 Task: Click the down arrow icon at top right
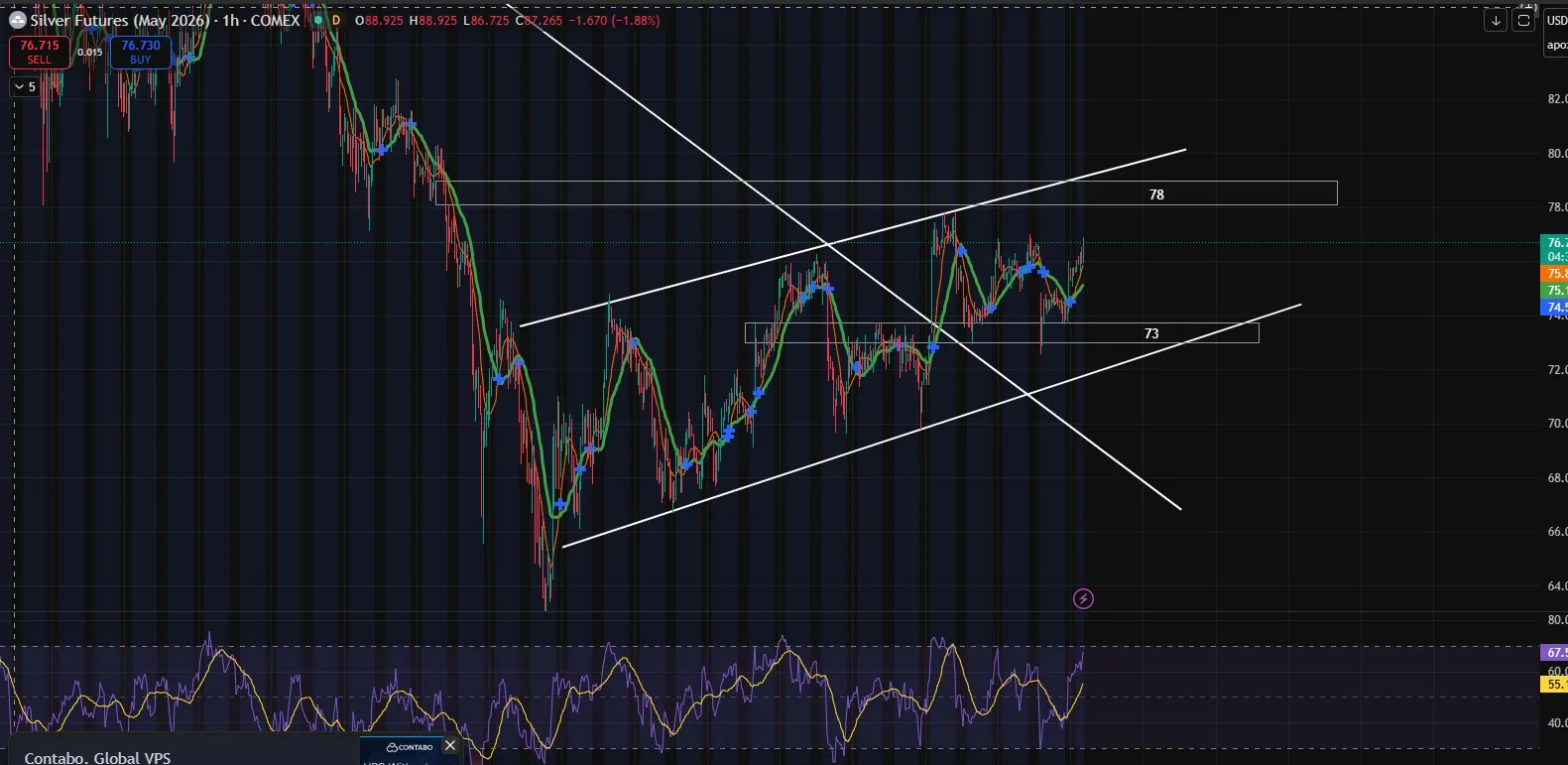1495,21
